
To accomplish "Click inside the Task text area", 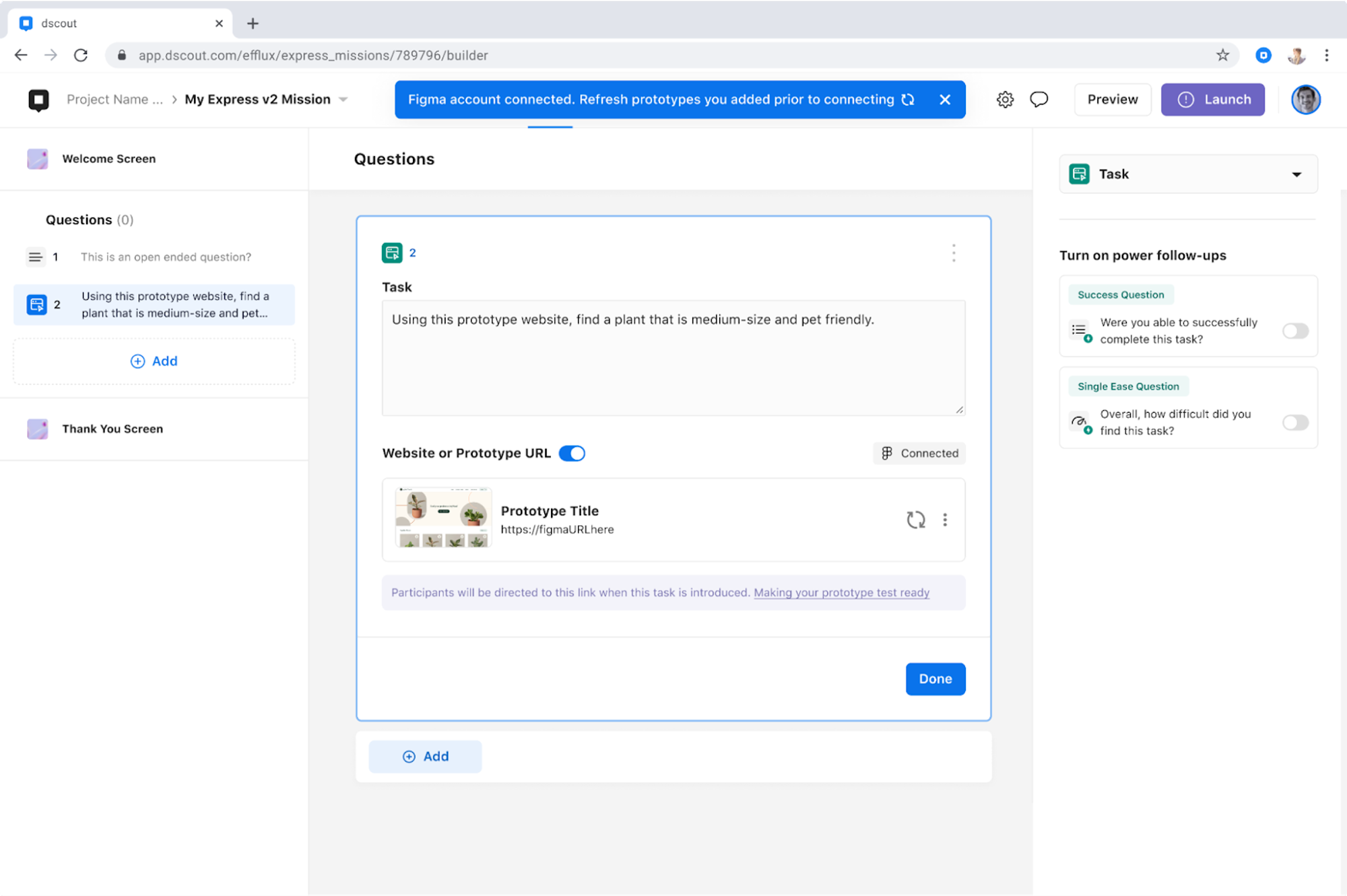I will [x=673, y=358].
